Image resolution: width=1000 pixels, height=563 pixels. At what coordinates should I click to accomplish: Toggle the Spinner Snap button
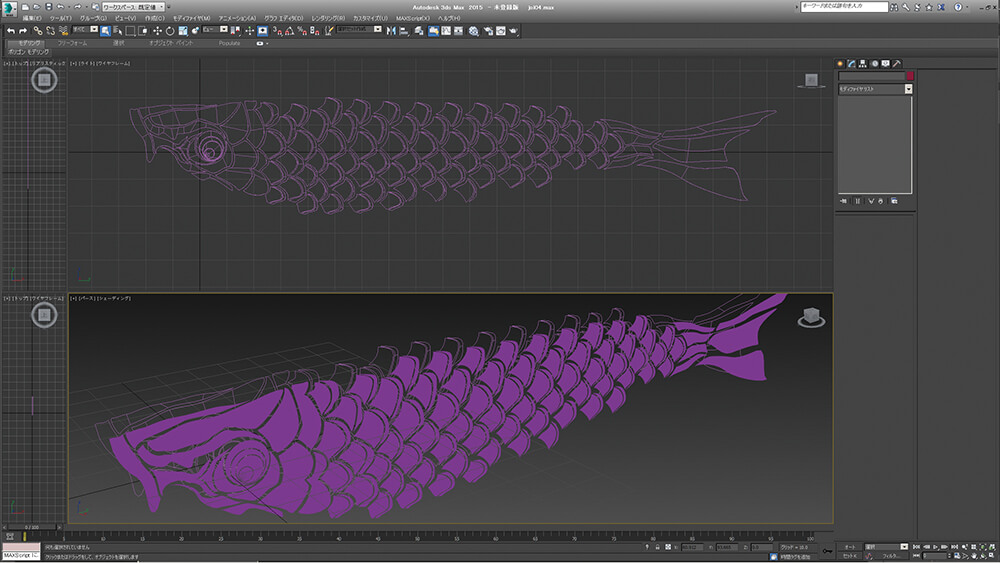pyautogui.click(x=314, y=31)
